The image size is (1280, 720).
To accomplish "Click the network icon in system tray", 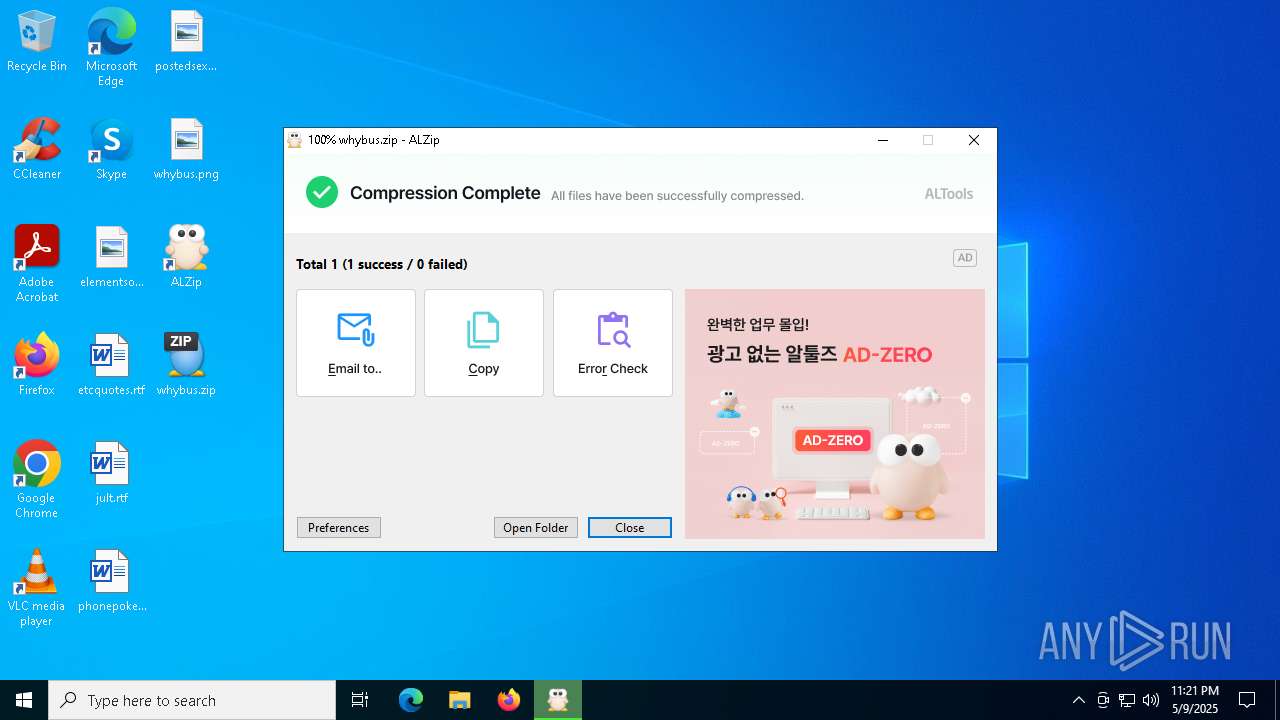I will click(1127, 700).
